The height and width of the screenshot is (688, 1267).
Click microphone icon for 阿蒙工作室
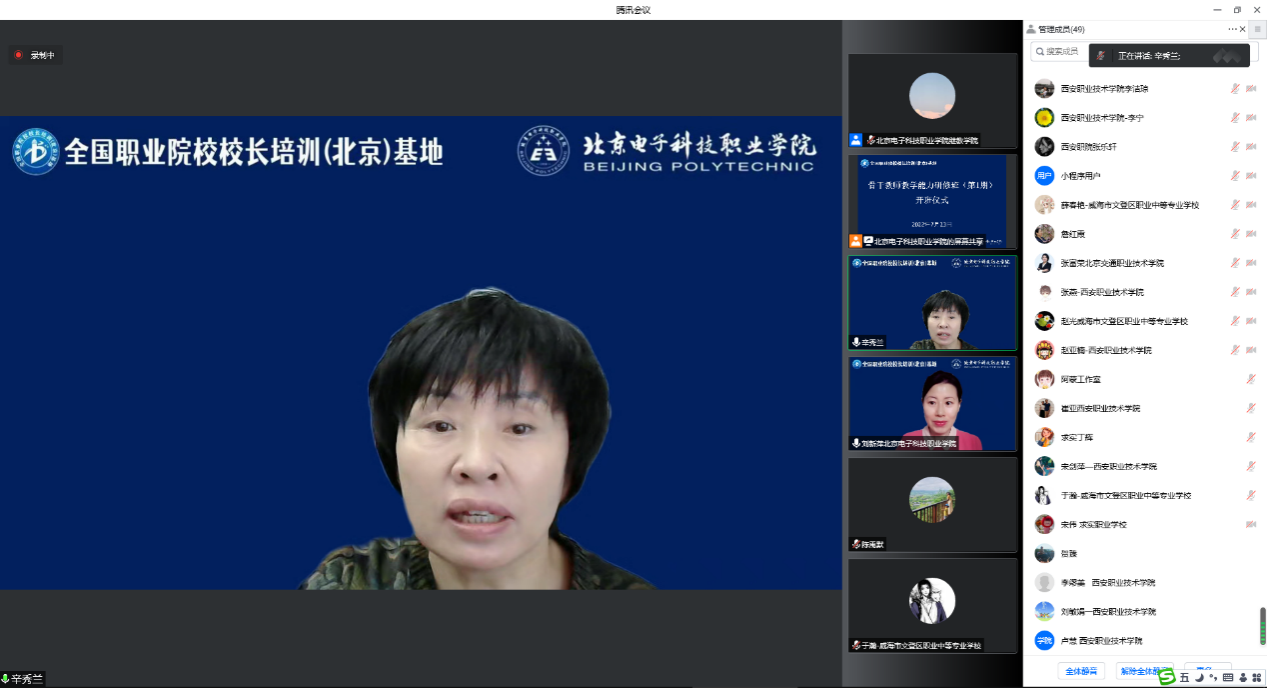click(1251, 379)
